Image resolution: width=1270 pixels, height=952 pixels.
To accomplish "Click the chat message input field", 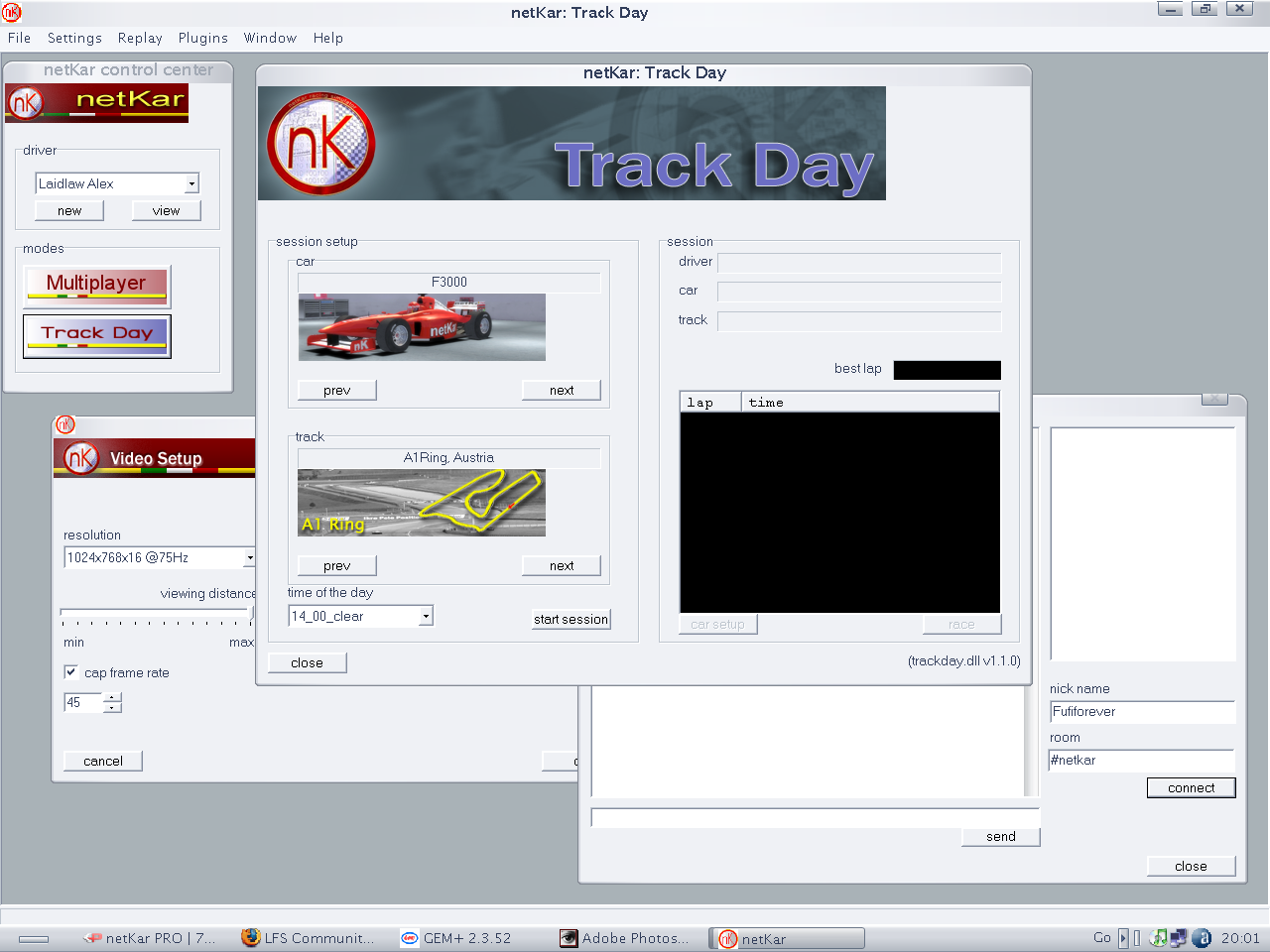I will (x=815, y=817).
